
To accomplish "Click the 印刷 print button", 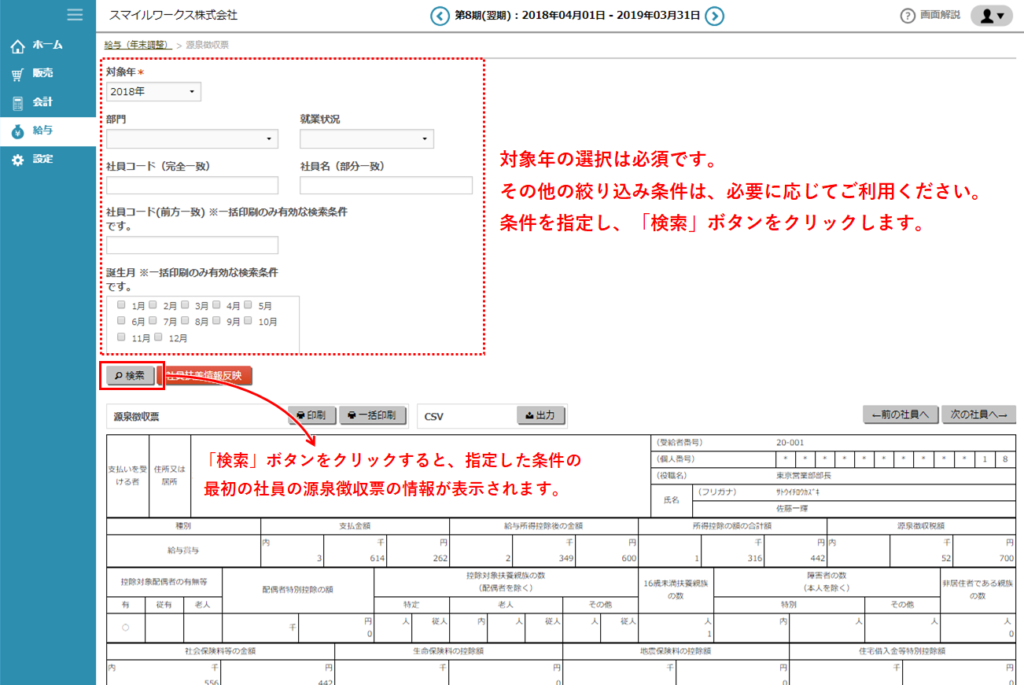I will pos(312,415).
